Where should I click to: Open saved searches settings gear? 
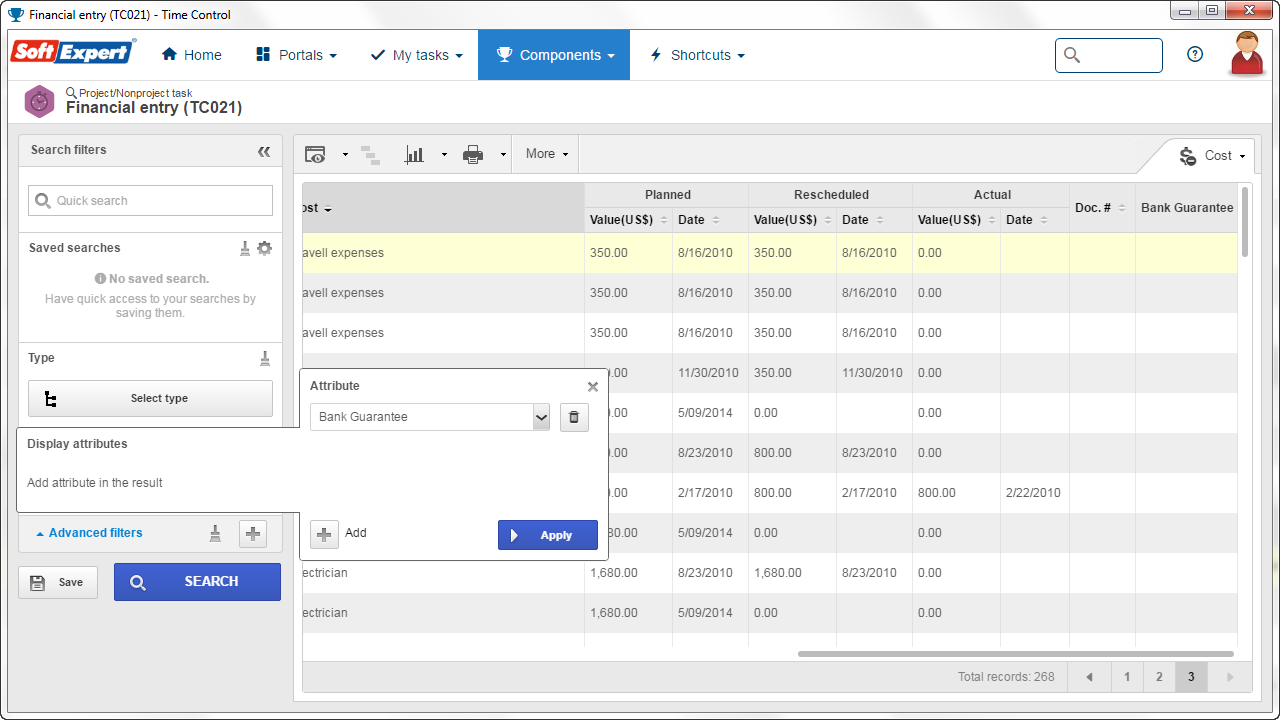pyautogui.click(x=264, y=248)
